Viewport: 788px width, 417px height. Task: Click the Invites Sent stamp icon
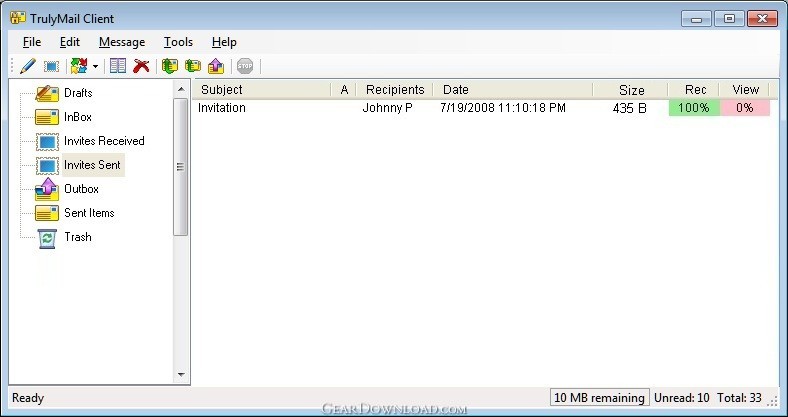[47, 165]
